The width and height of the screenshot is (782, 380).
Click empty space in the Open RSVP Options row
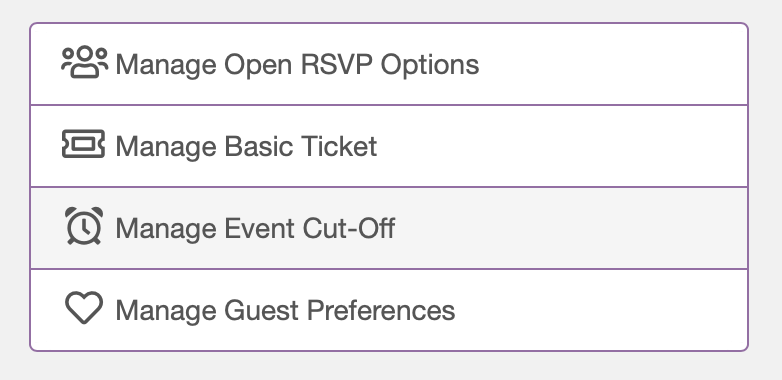pyautogui.click(x=613, y=64)
